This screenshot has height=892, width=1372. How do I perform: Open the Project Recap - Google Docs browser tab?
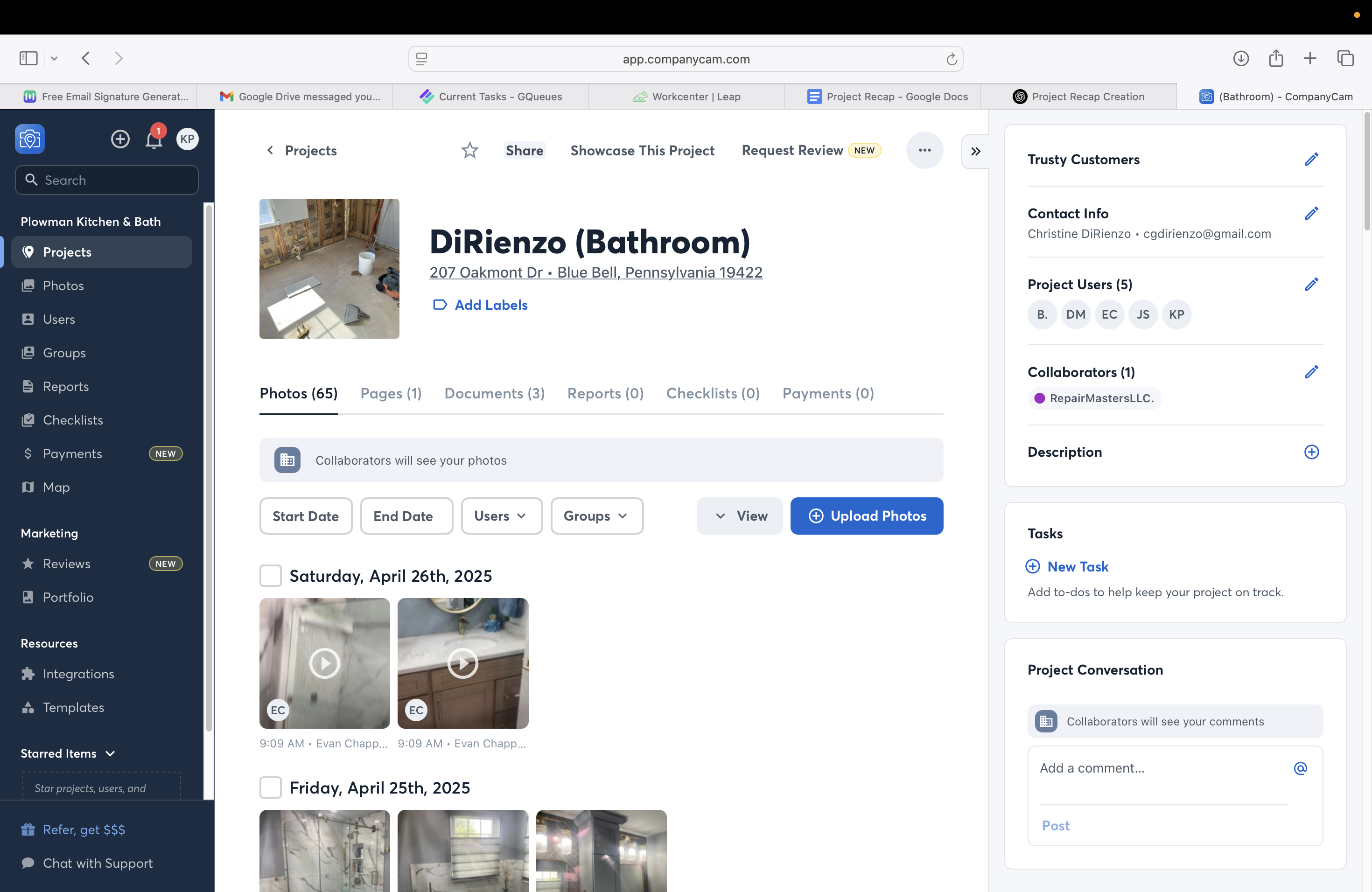click(888, 96)
